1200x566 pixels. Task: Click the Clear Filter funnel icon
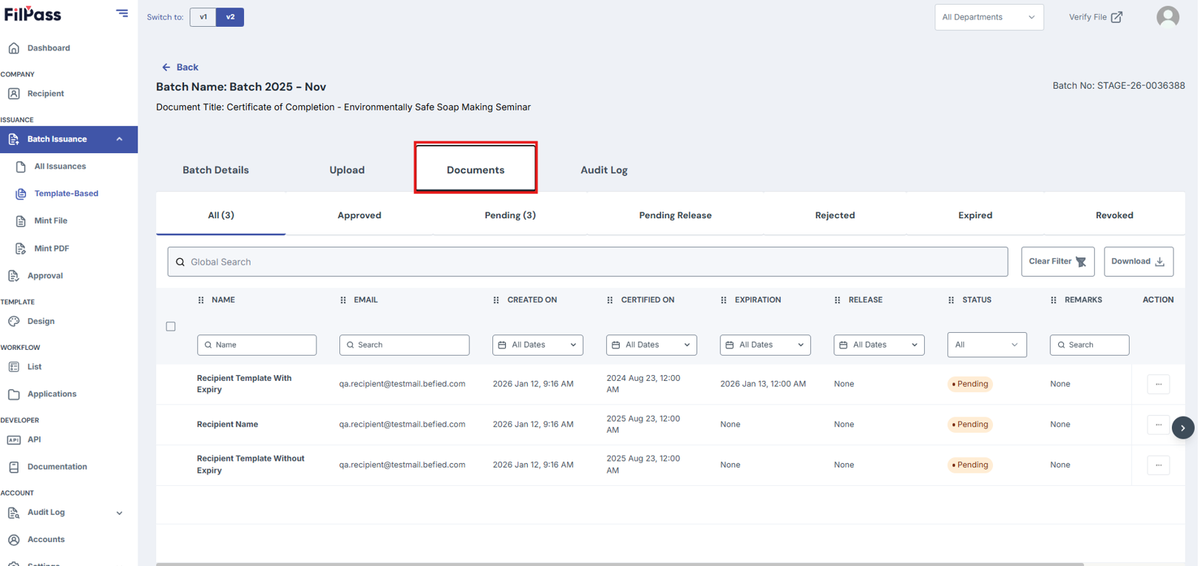(x=1081, y=261)
